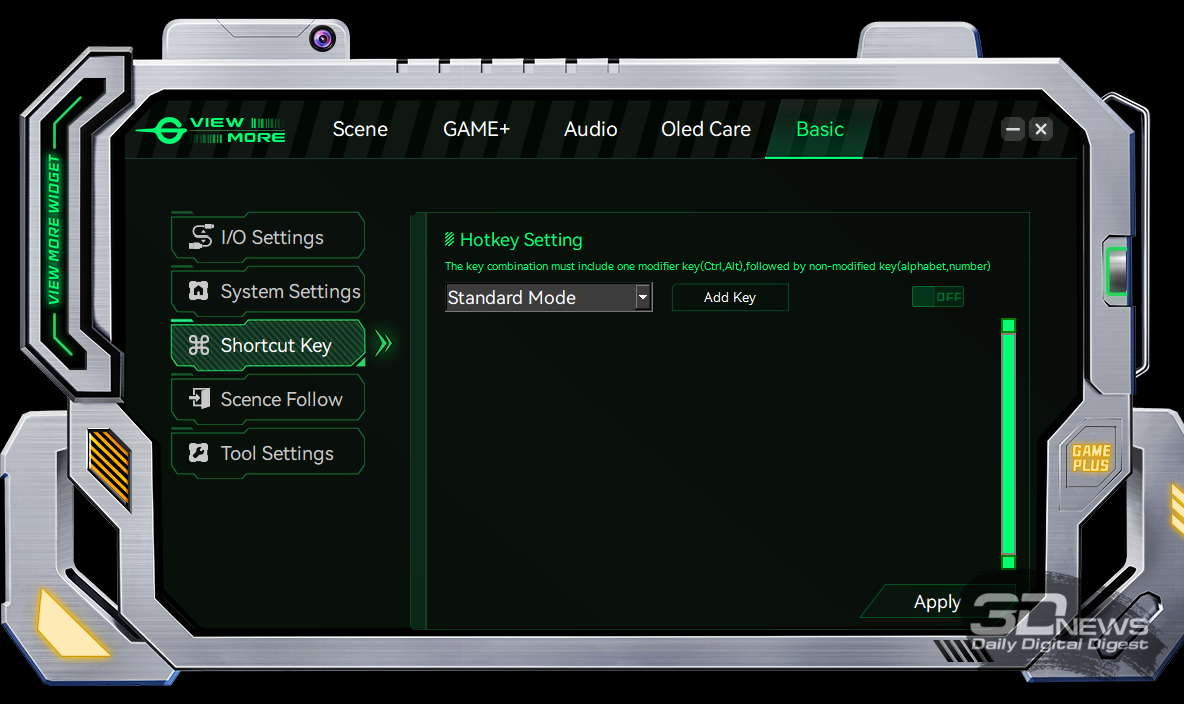
Task: Click the GAME PLUS badge icon
Action: tap(1091, 459)
